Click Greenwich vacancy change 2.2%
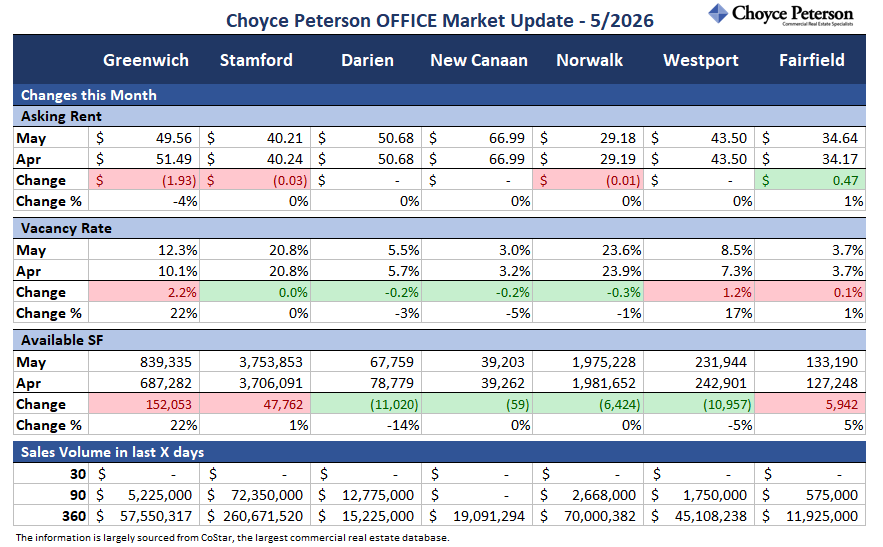 pos(182,293)
